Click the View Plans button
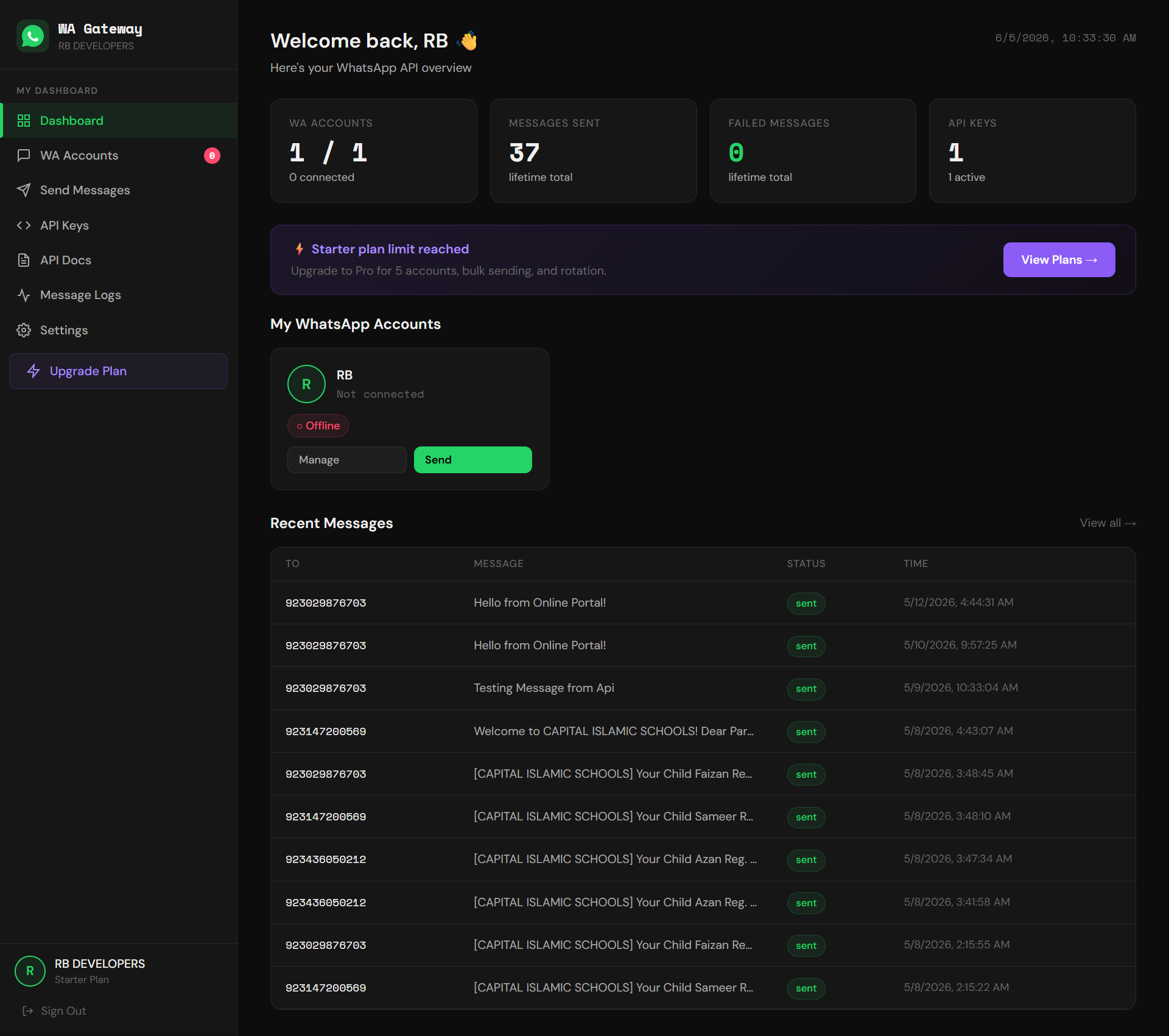Screen dimensions: 1169x1036 [1059, 259]
